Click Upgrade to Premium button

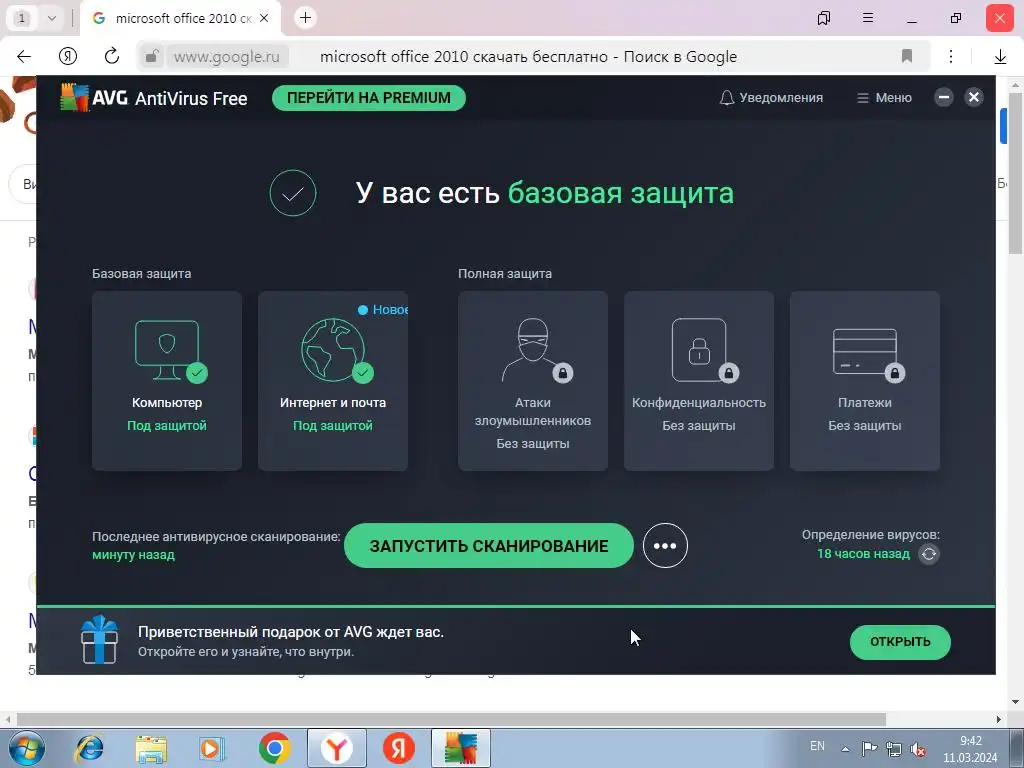pyautogui.click(x=368, y=98)
